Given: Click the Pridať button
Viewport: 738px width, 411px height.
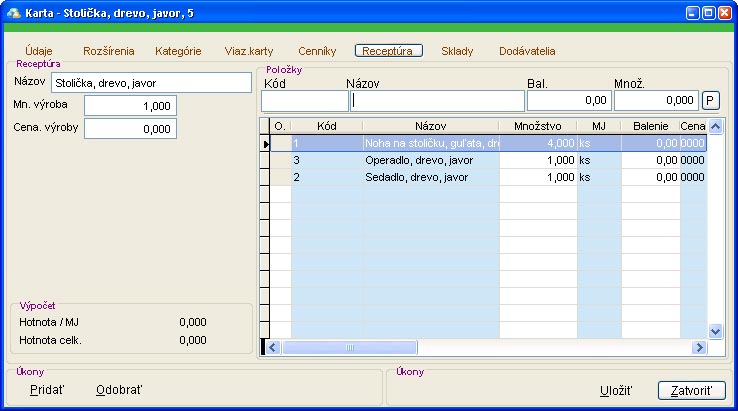Looking at the screenshot, I should click(45, 389).
